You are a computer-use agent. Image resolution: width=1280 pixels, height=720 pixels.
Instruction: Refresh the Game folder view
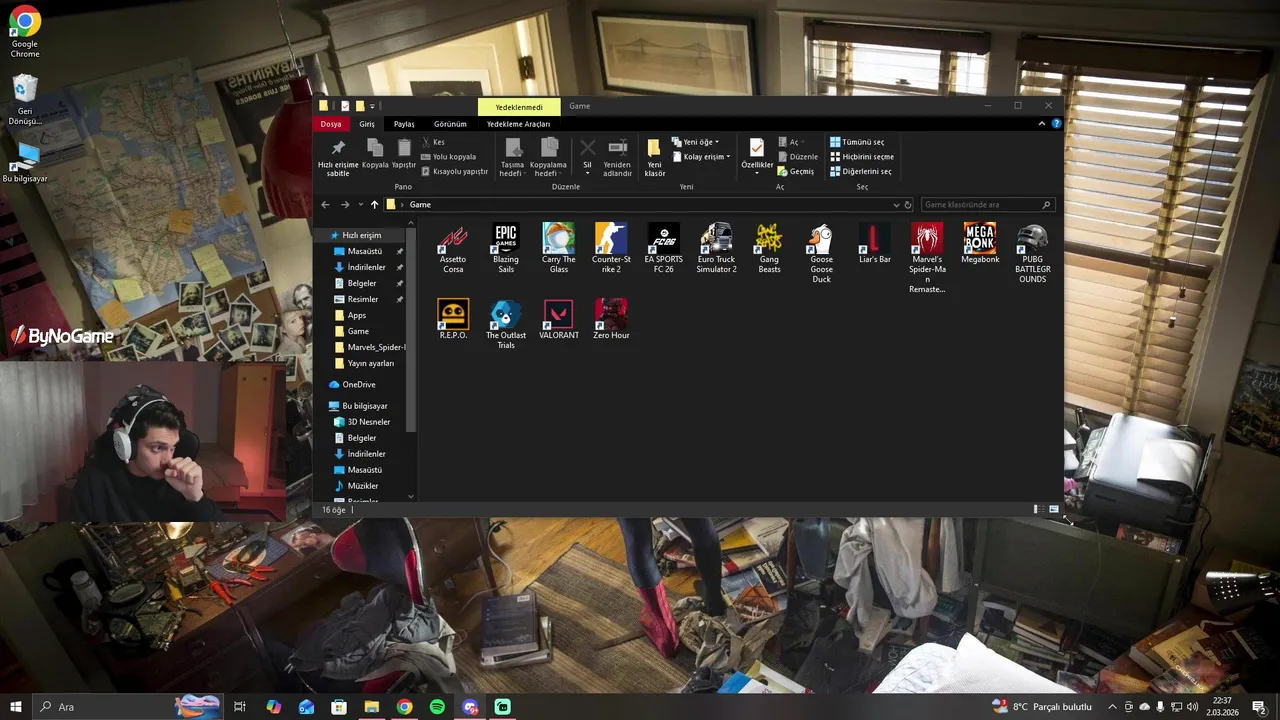tap(908, 205)
